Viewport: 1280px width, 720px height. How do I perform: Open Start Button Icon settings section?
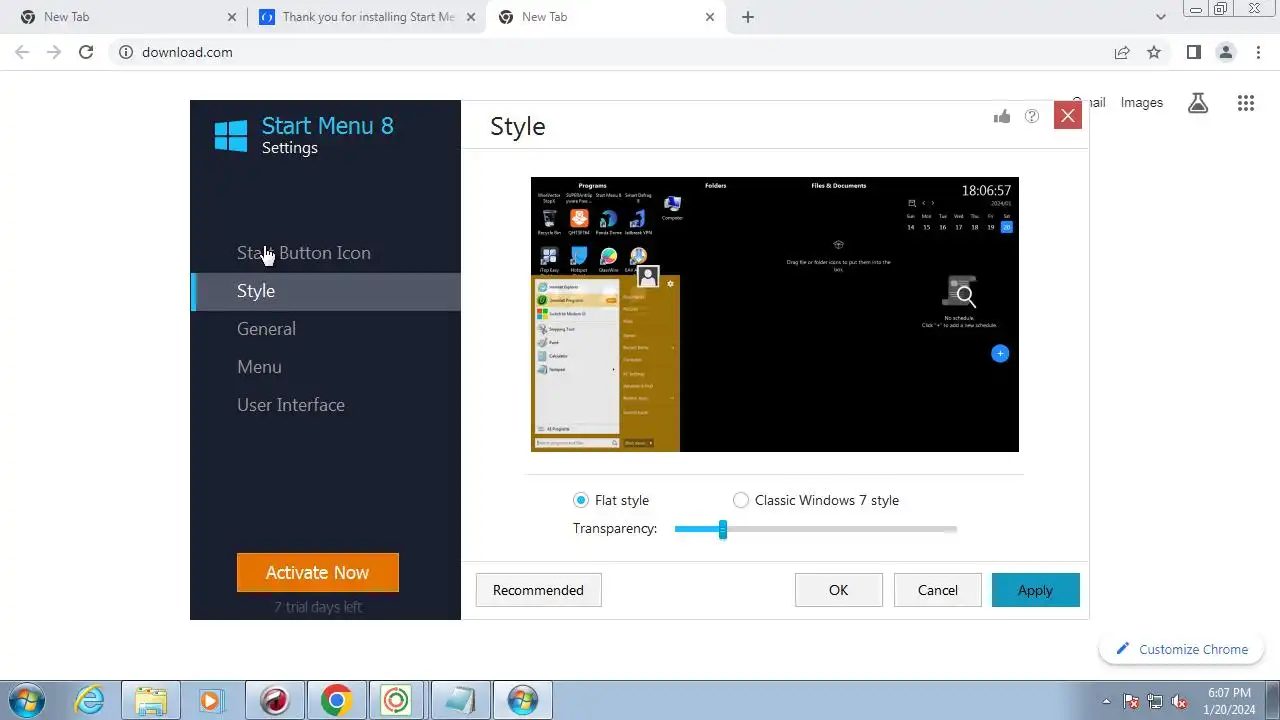pyautogui.click(x=304, y=253)
